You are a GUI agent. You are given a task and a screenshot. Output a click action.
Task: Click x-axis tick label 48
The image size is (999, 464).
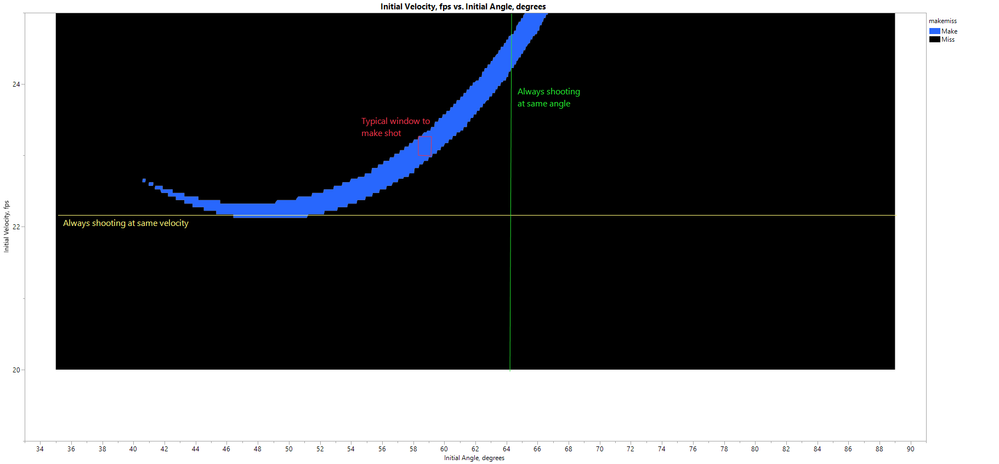[x=258, y=448]
